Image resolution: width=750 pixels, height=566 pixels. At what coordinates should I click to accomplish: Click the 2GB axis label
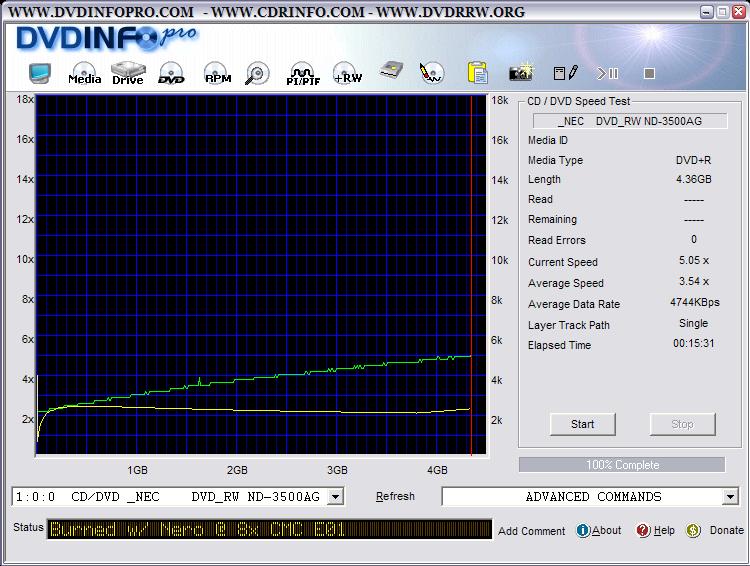(237, 470)
